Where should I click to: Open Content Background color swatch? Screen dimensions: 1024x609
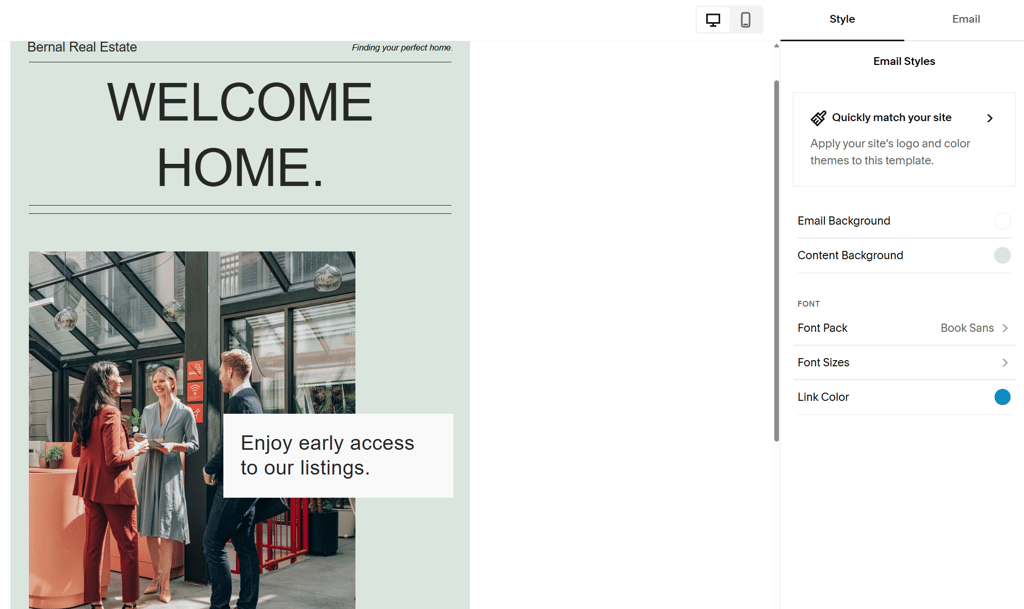(1002, 255)
